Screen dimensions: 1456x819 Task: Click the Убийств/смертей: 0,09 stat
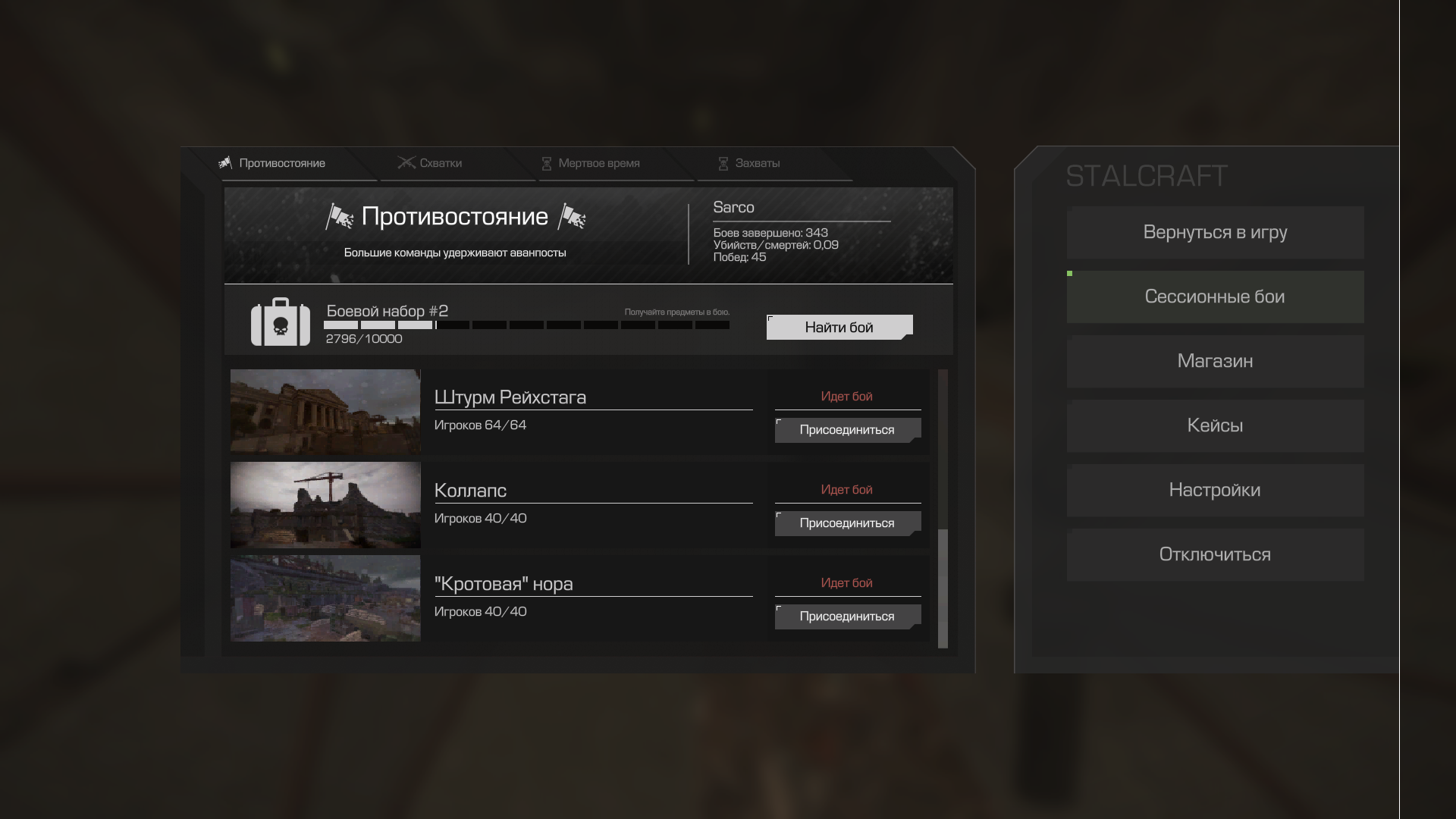pos(776,245)
